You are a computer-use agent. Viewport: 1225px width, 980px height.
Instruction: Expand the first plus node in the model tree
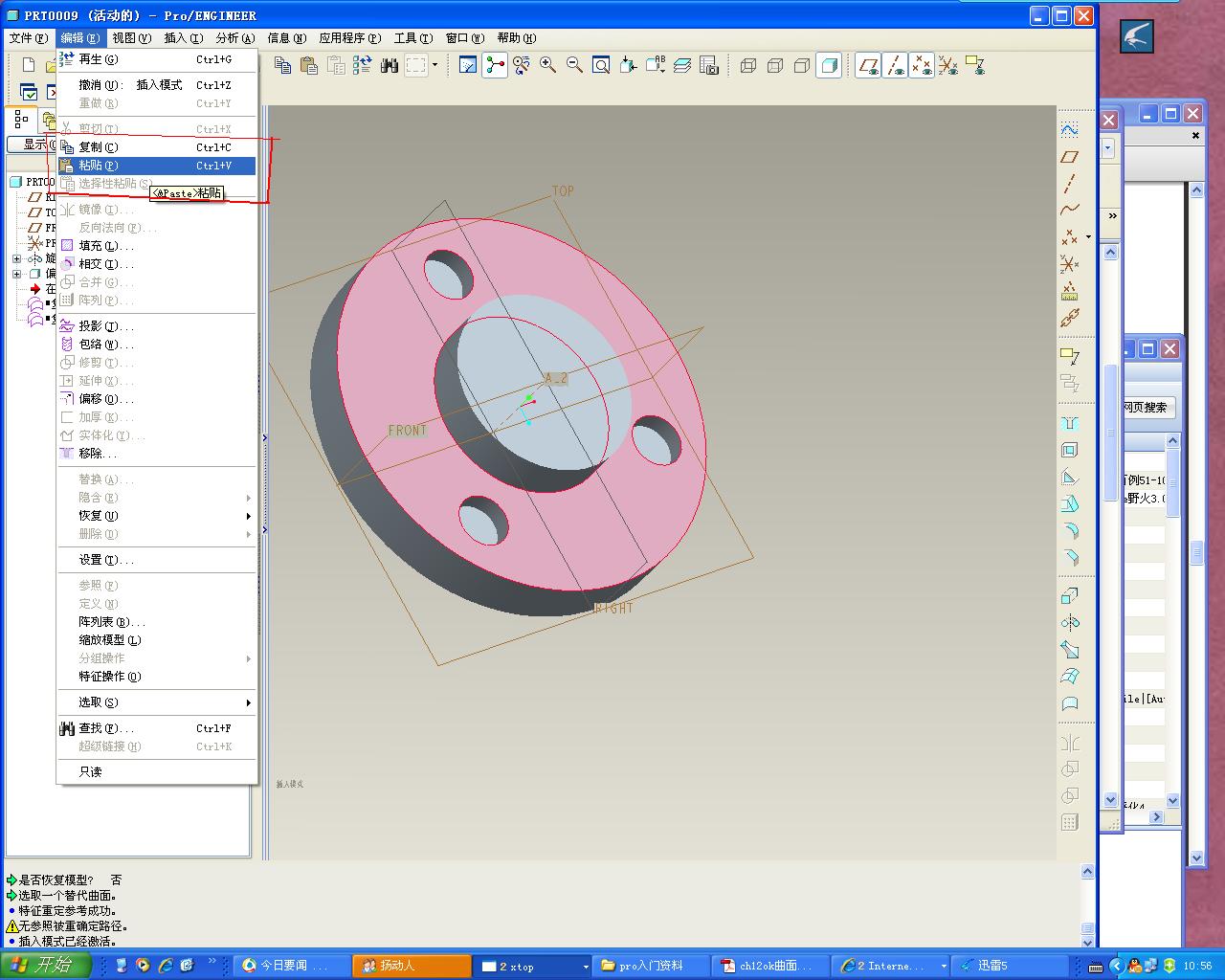(16, 258)
